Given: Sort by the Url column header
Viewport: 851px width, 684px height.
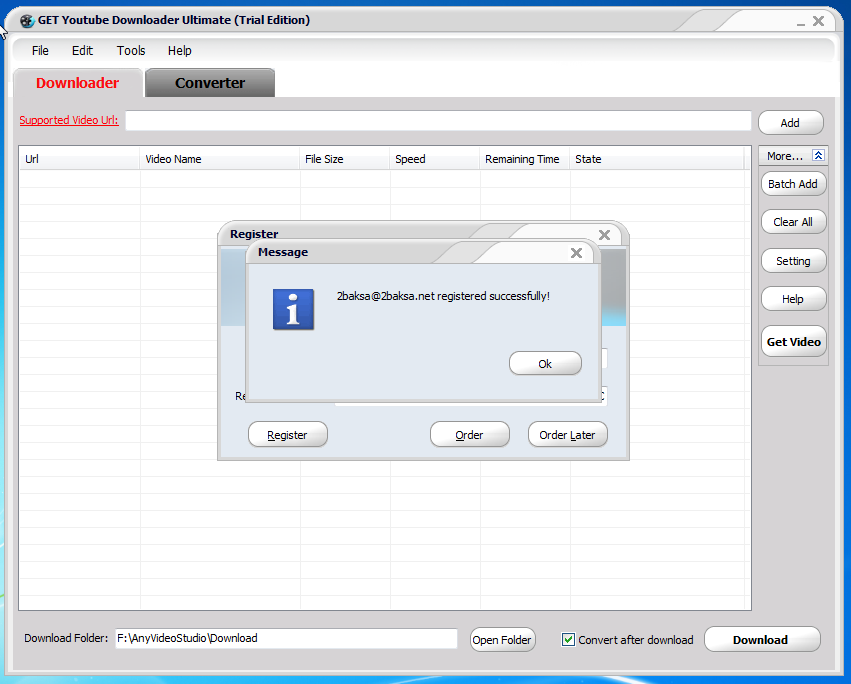Looking at the screenshot, I should [80, 159].
